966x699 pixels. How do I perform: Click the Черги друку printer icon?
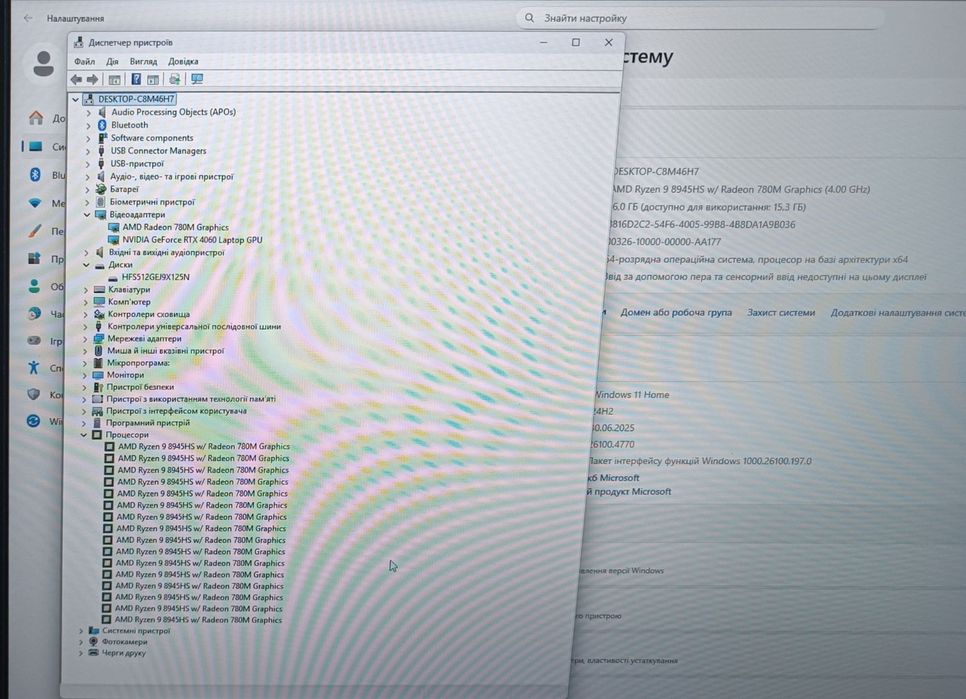[x=94, y=653]
